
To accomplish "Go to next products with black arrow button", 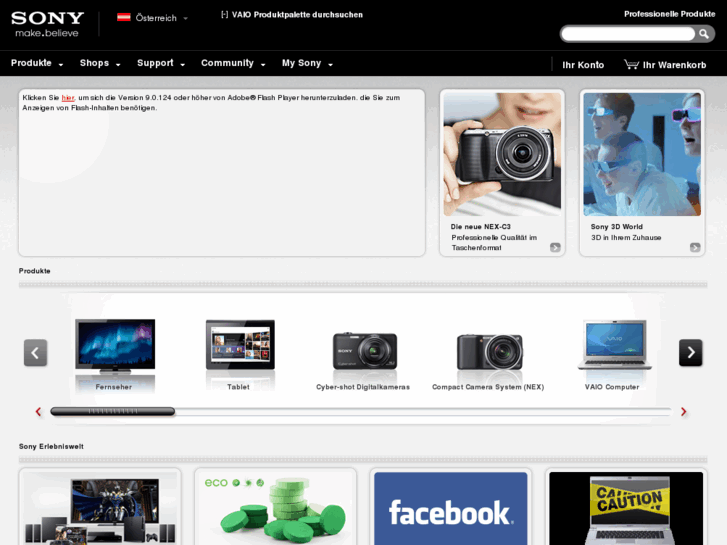I will (690, 353).
